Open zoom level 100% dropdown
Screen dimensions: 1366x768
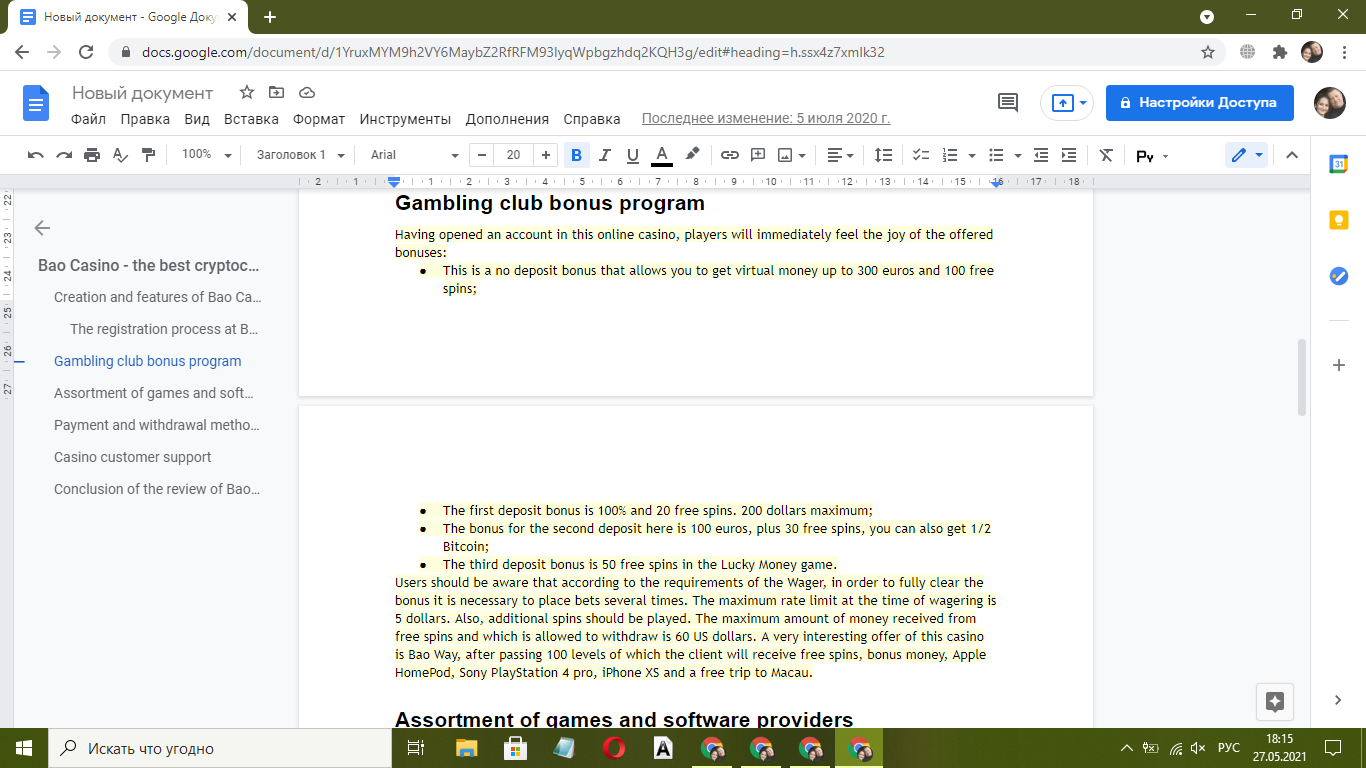click(206, 155)
